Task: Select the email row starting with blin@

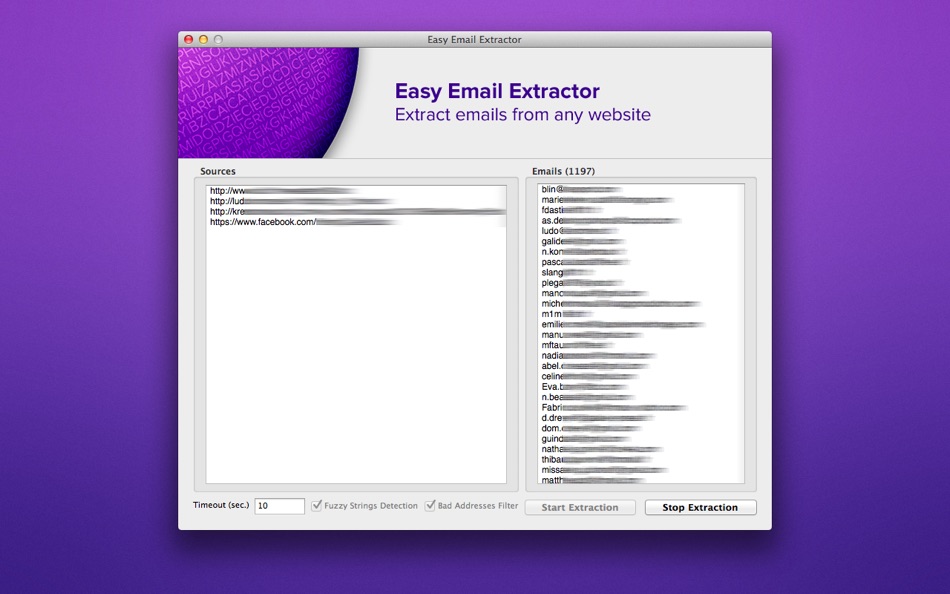Action: [x=641, y=189]
